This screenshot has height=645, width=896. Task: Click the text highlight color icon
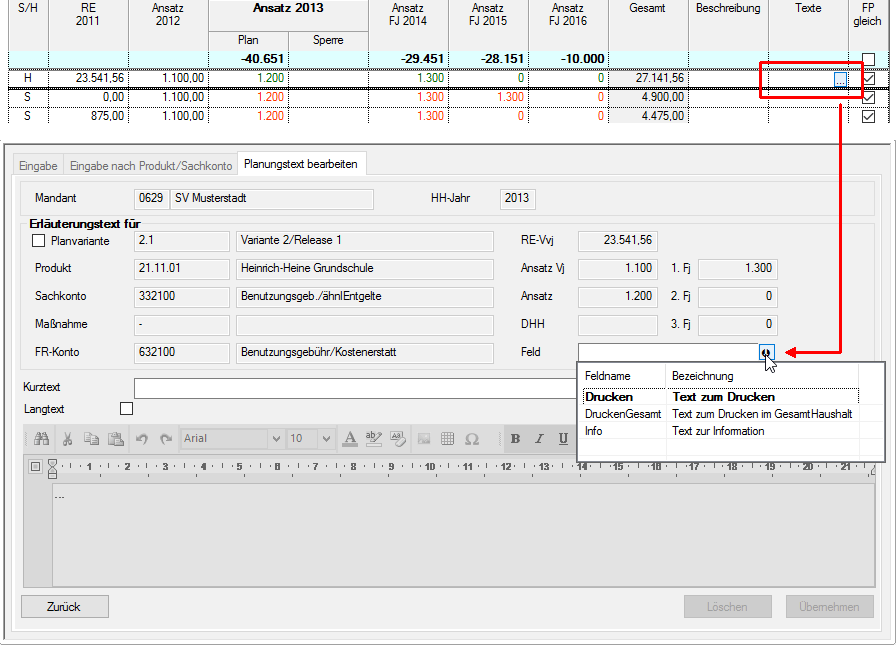(373, 439)
